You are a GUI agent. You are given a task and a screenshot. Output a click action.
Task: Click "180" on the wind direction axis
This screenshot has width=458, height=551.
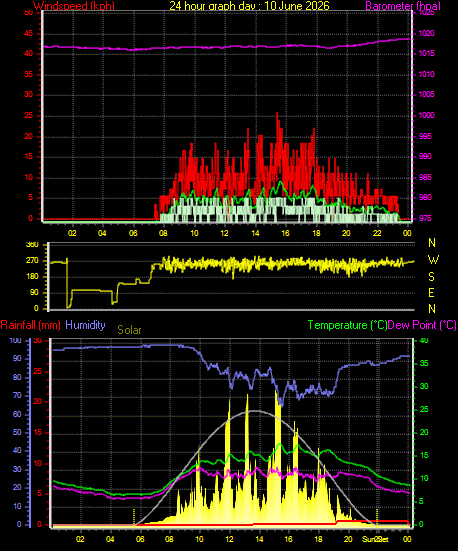(x=32, y=277)
